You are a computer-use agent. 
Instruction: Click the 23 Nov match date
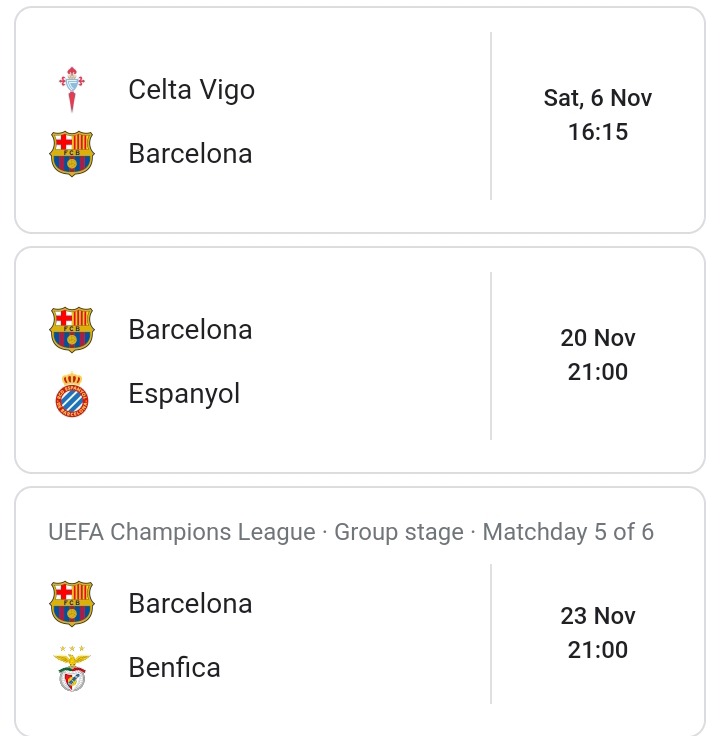coord(597,616)
